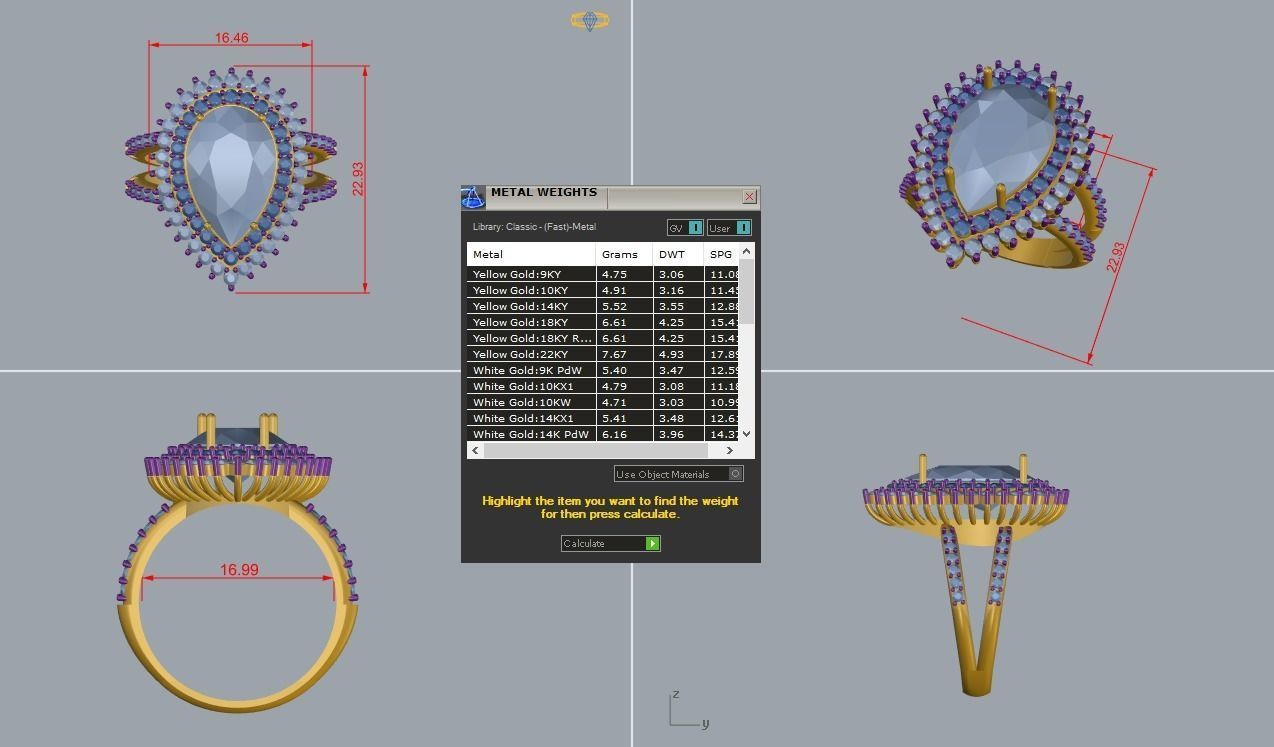
Task: Click the Library: Classic - (Fast)-Metal label
Action: (534, 227)
